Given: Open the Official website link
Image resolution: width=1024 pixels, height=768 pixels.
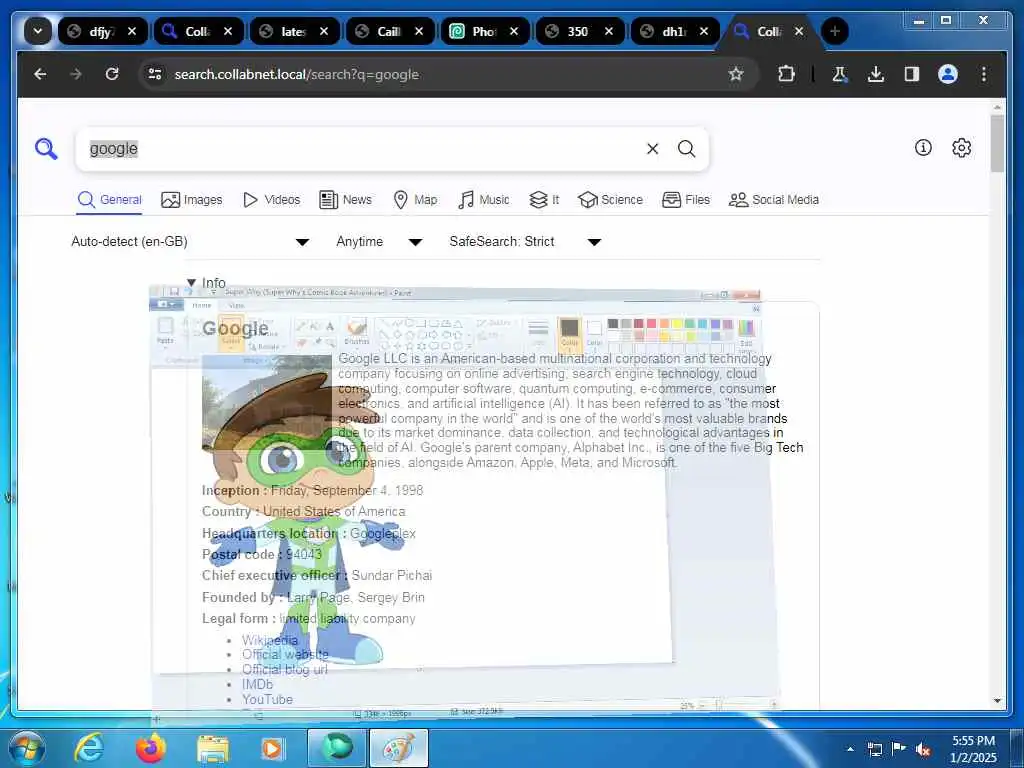Looking at the screenshot, I should [x=285, y=654].
